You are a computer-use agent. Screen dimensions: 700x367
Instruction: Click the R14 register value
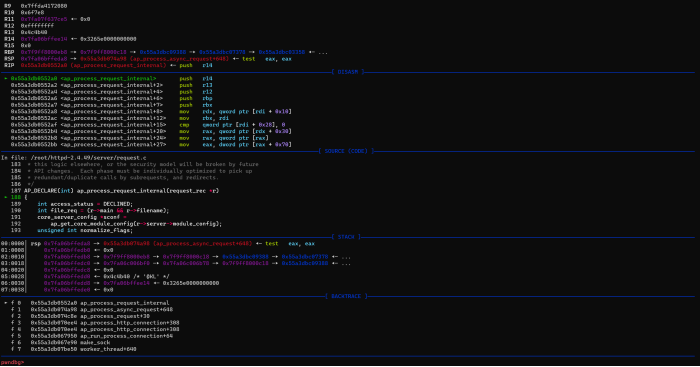coord(44,39)
